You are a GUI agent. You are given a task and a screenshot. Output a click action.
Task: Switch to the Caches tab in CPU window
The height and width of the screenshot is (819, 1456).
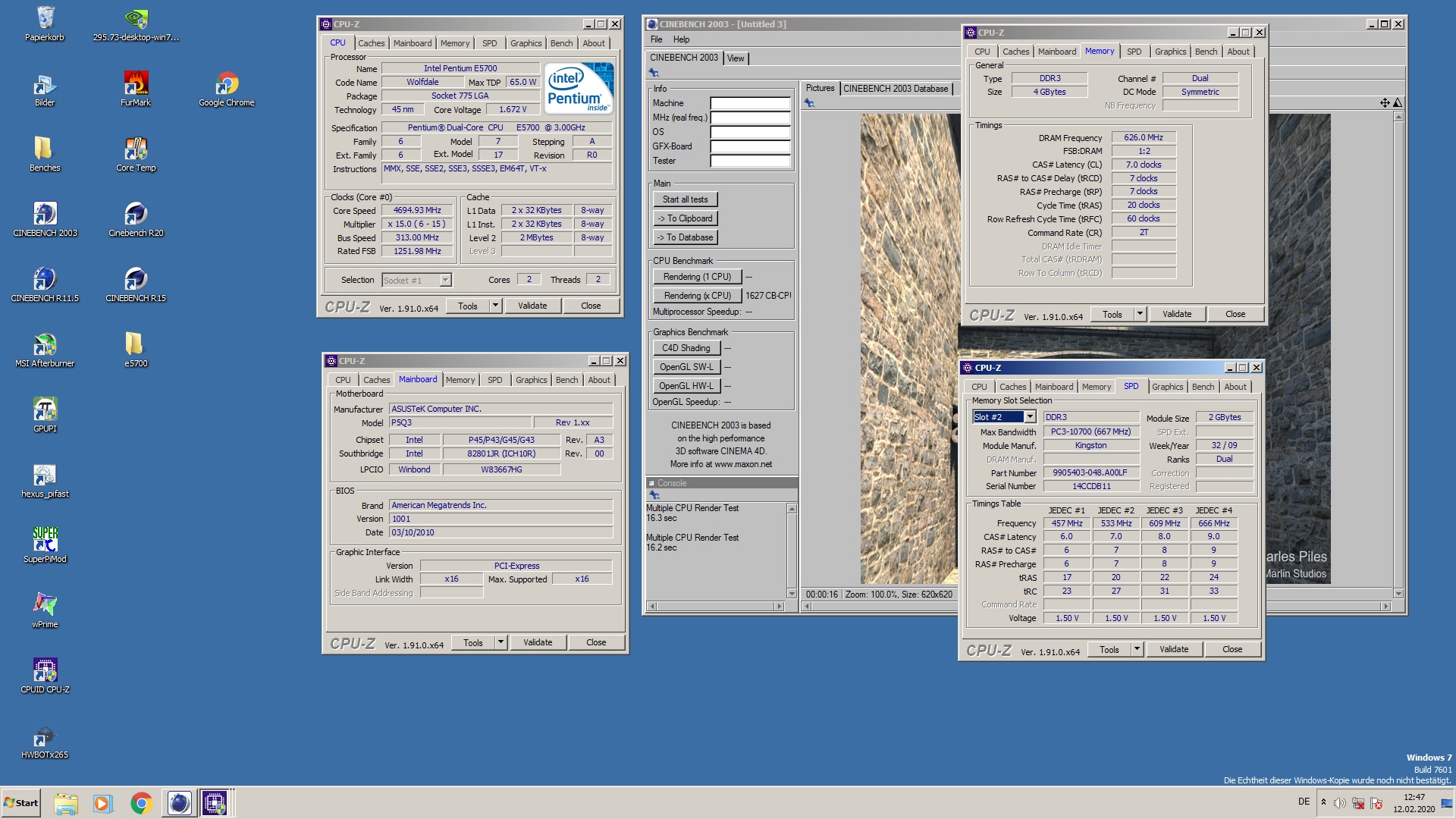click(371, 43)
